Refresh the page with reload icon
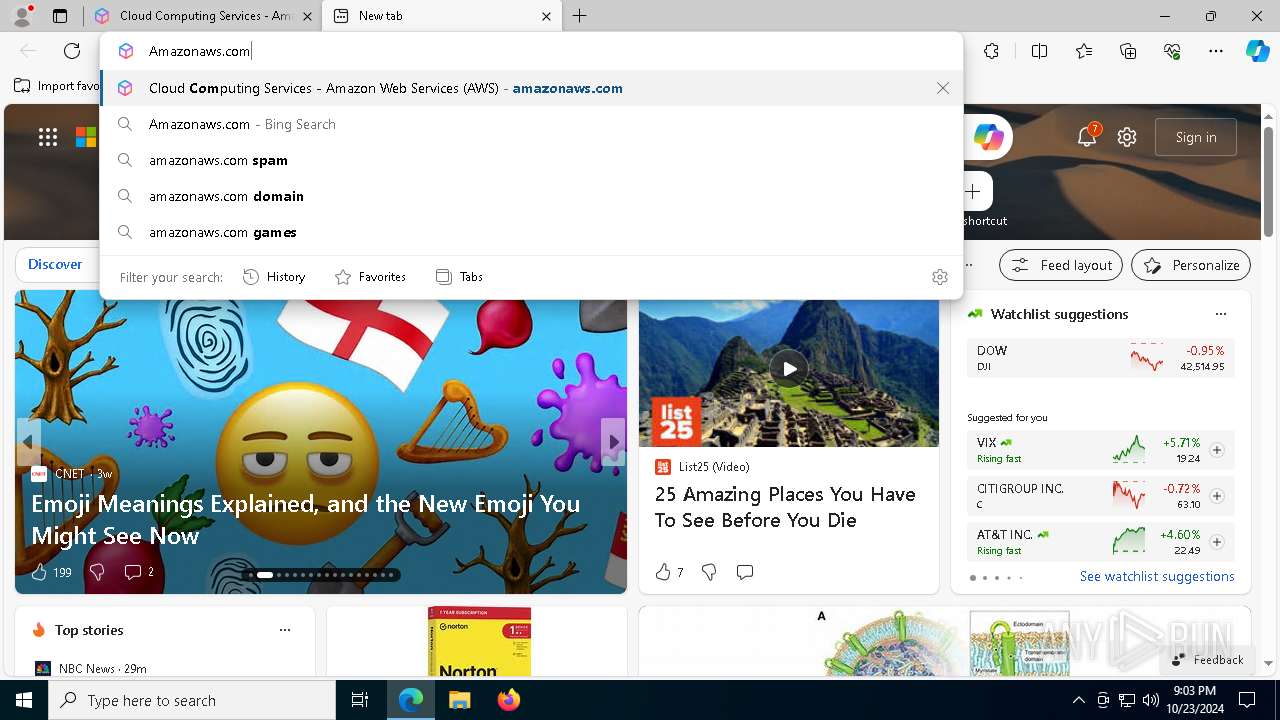The height and width of the screenshot is (720, 1280). coord(72,51)
